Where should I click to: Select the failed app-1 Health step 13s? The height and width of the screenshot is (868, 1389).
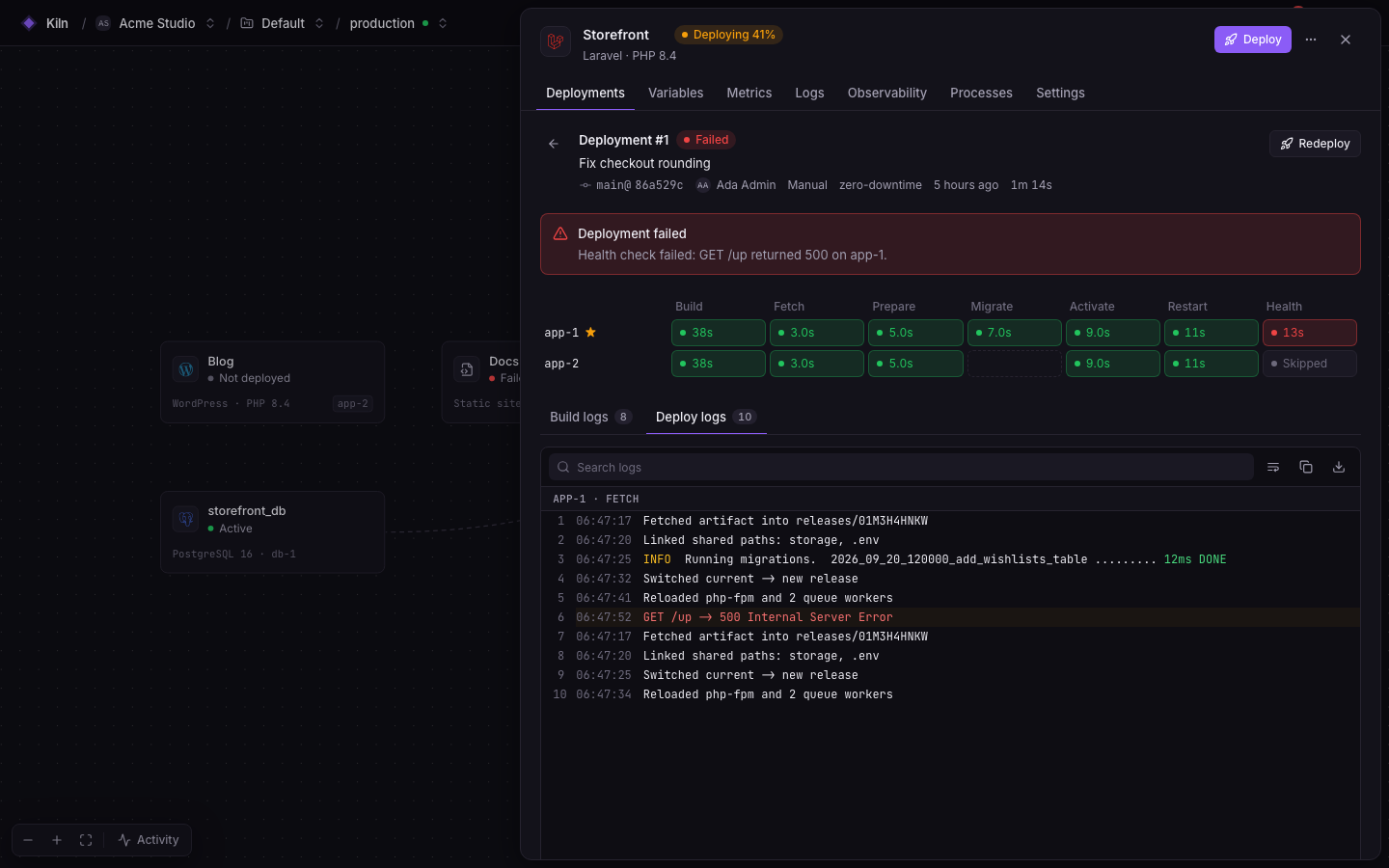coord(1310,333)
